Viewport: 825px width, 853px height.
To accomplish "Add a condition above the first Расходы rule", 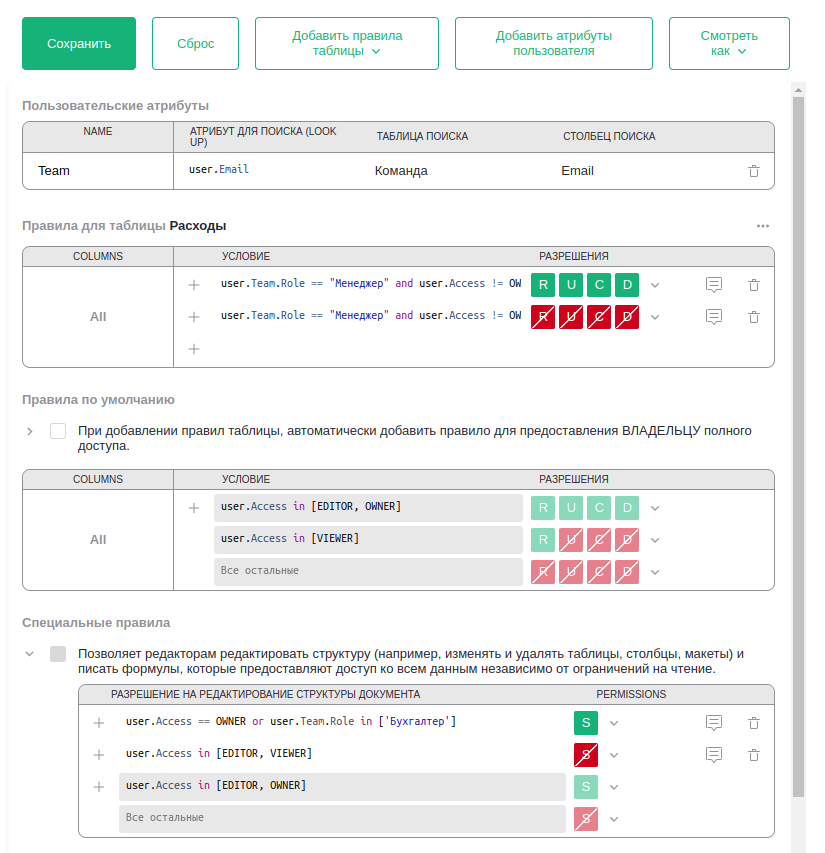I will (194, 285).
